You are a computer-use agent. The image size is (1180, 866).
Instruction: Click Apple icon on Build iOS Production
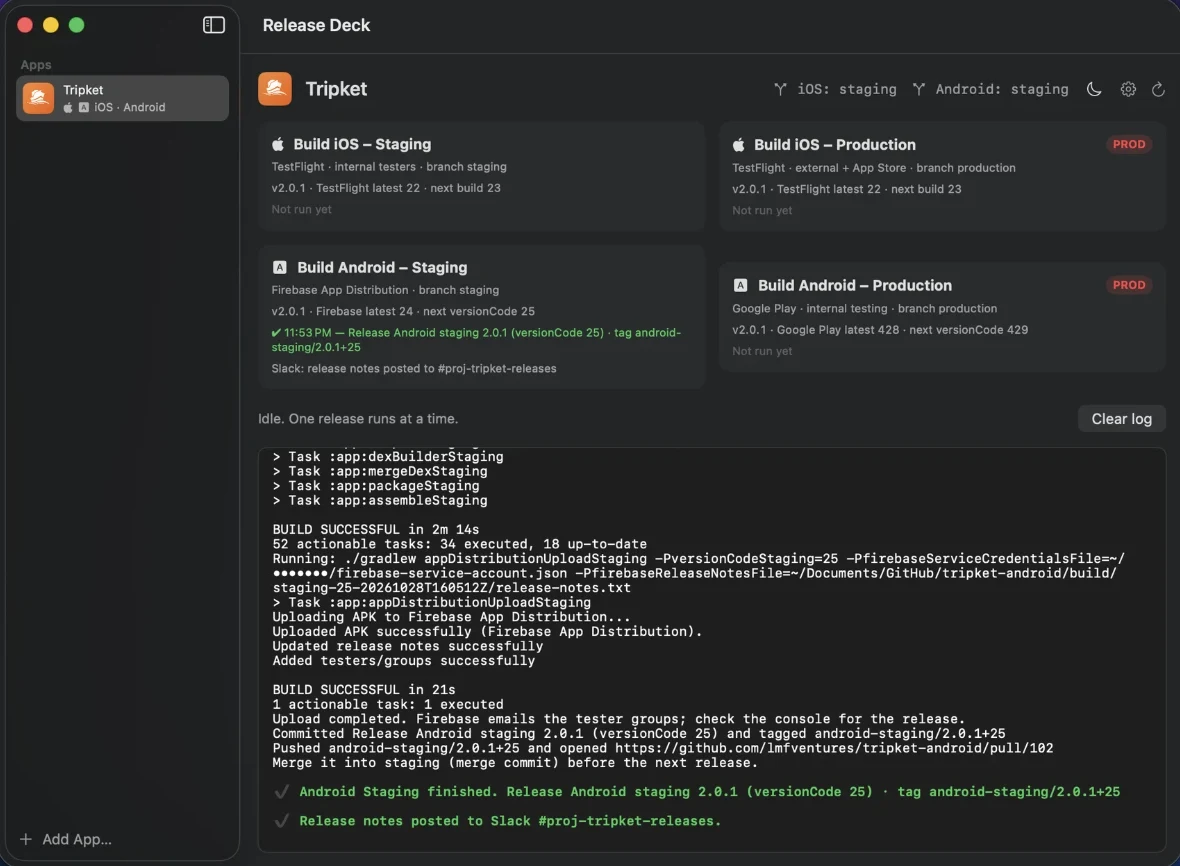tap(739, 144)
